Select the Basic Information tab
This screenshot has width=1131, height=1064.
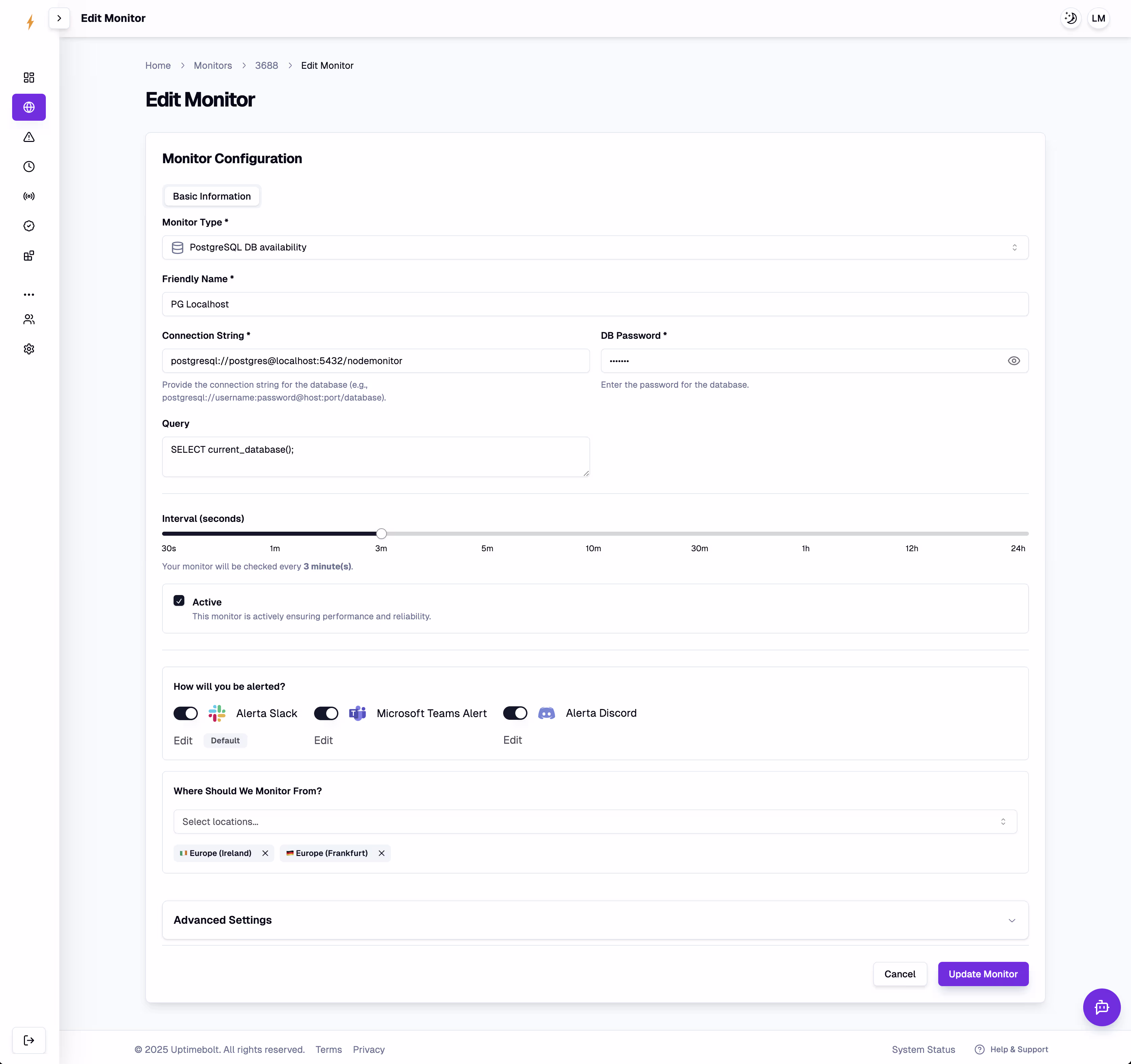coord(212,196)
